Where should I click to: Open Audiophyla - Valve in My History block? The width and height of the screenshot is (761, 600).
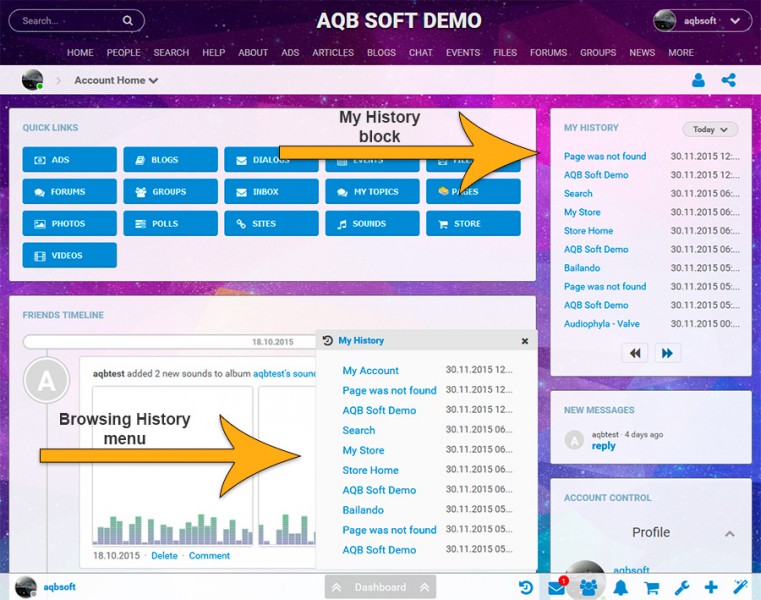[x=601, y=324]
